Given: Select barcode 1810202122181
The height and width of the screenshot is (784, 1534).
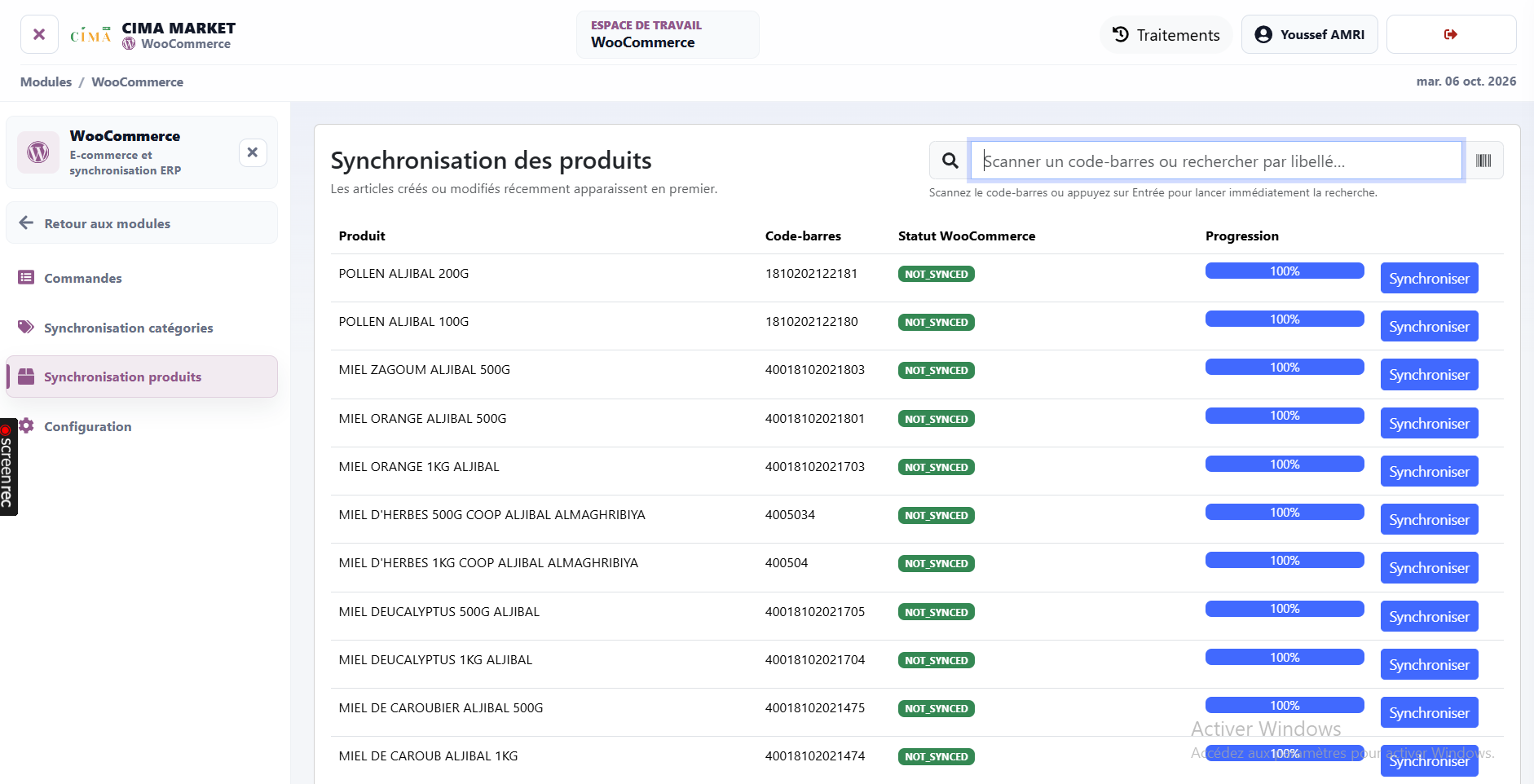Looking at the screenshot, I should coord(811,274).
